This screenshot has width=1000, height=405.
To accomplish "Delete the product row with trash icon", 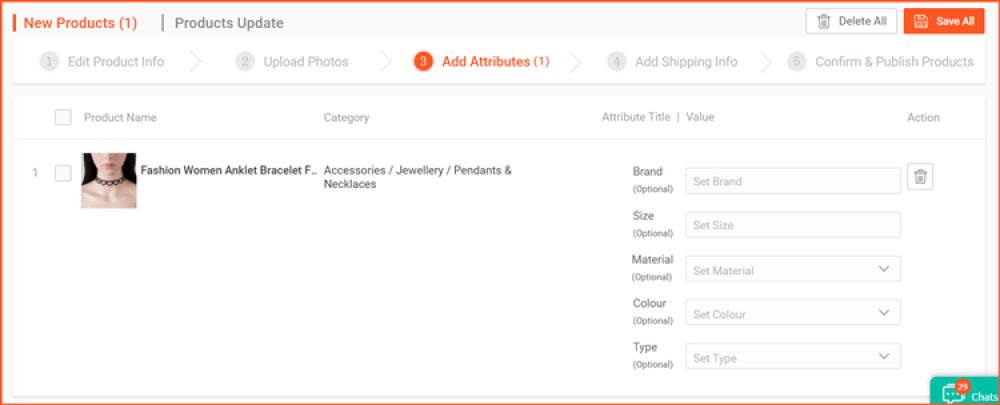I will pos(920,177).
